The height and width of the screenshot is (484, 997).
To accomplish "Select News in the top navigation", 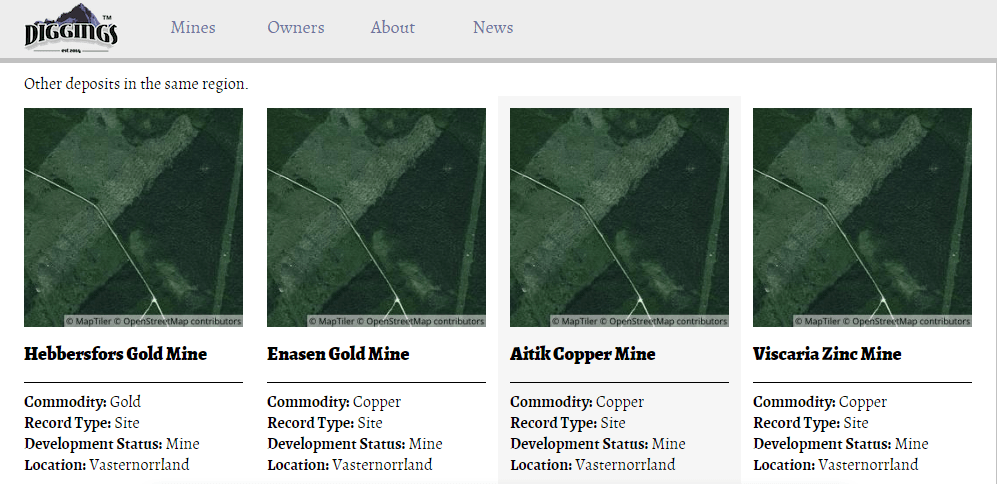I will [493, 28].
